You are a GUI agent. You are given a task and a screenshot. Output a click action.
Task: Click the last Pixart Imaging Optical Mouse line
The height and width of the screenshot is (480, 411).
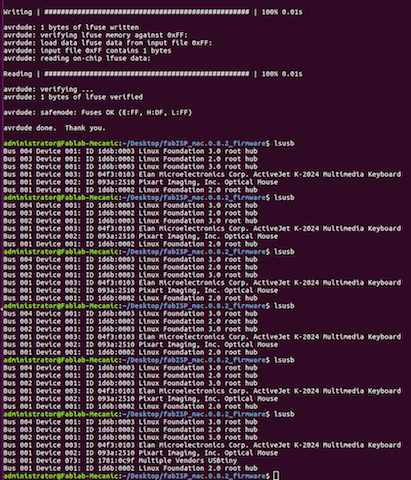point(141,453)
